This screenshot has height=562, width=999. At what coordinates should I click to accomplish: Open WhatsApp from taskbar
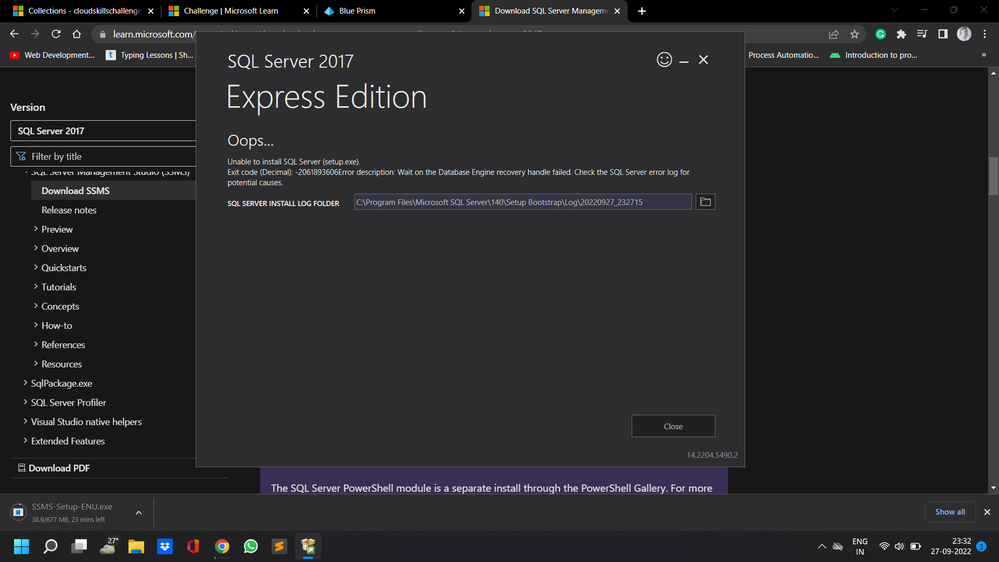tap(250, 546)
